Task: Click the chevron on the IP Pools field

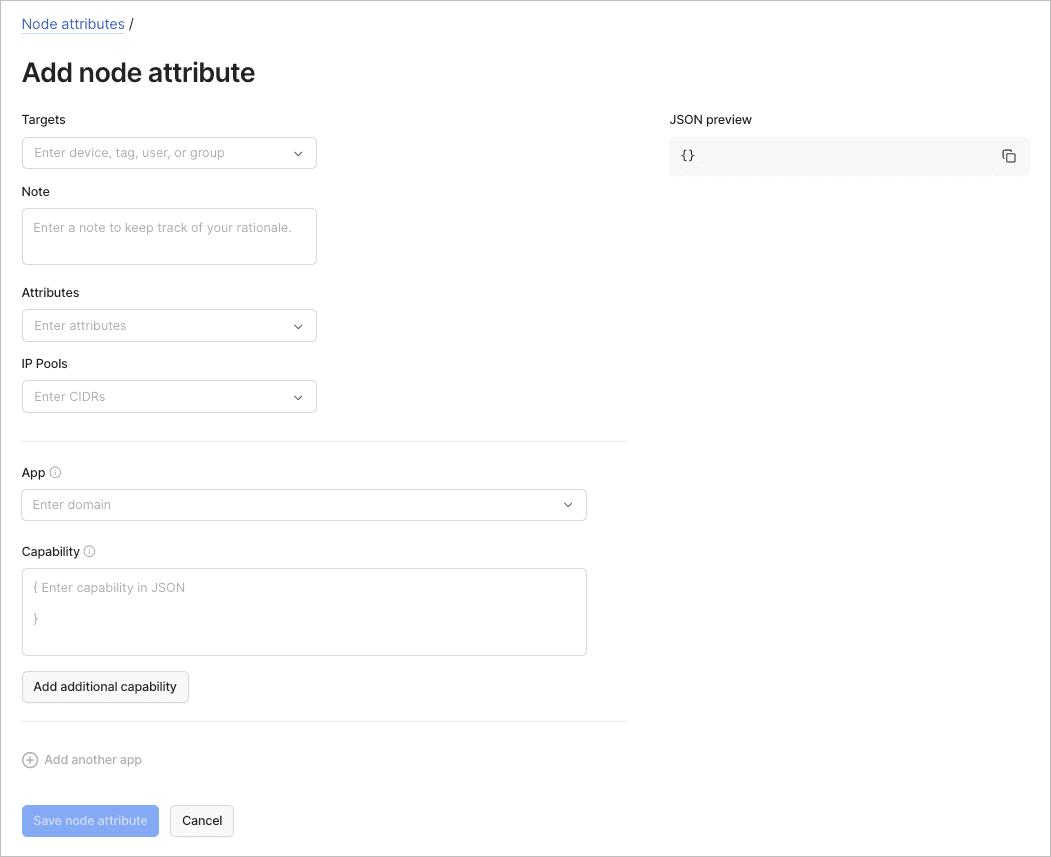Action: [x=298, y=396]
